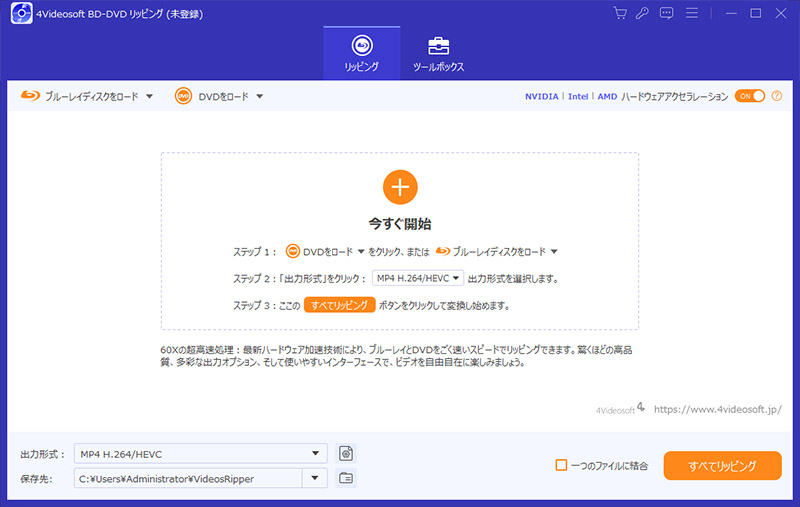Click the AMD acceleration label
This screenshot has height=507, width=800.
[x=607, y=96]
